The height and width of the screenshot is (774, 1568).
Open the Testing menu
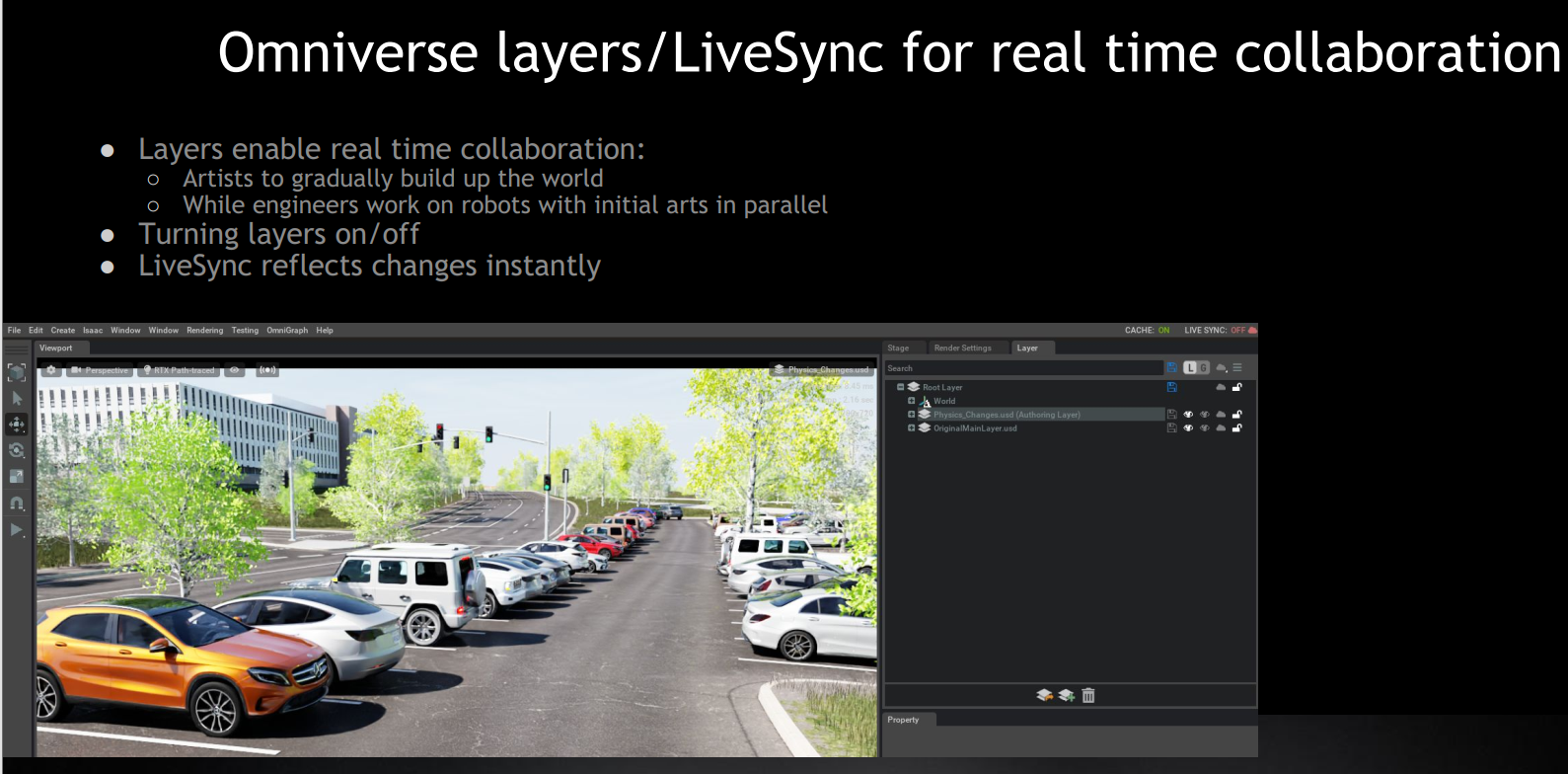[245, 331]
